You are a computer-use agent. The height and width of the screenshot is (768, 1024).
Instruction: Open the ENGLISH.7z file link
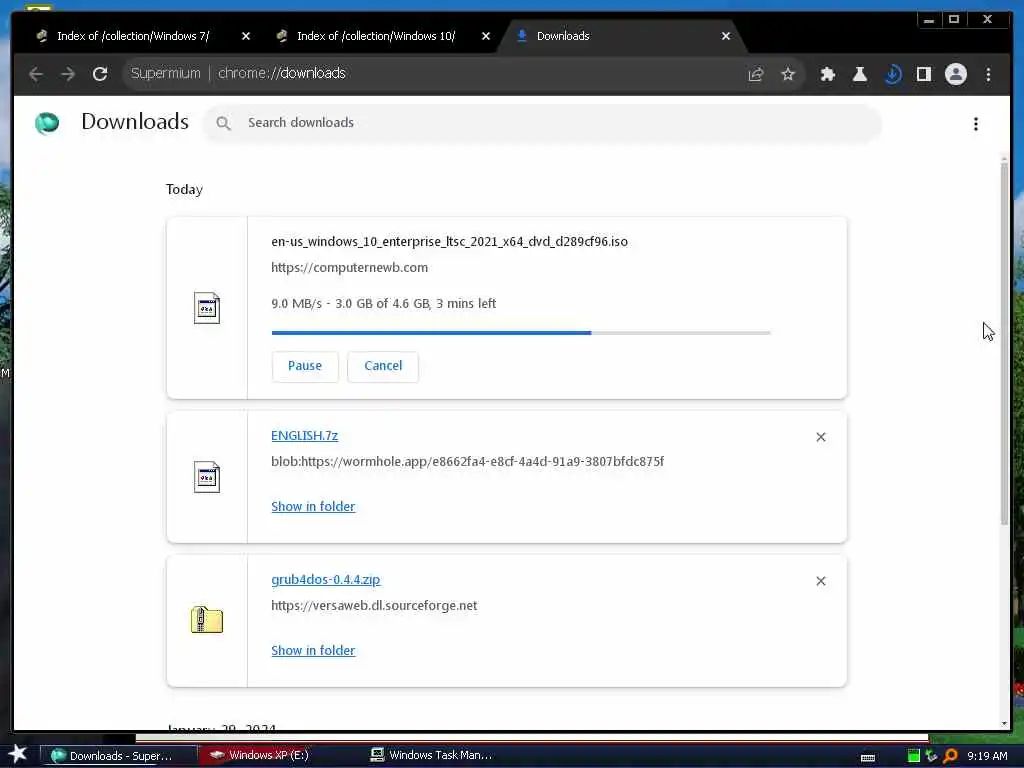coord(304,436)
